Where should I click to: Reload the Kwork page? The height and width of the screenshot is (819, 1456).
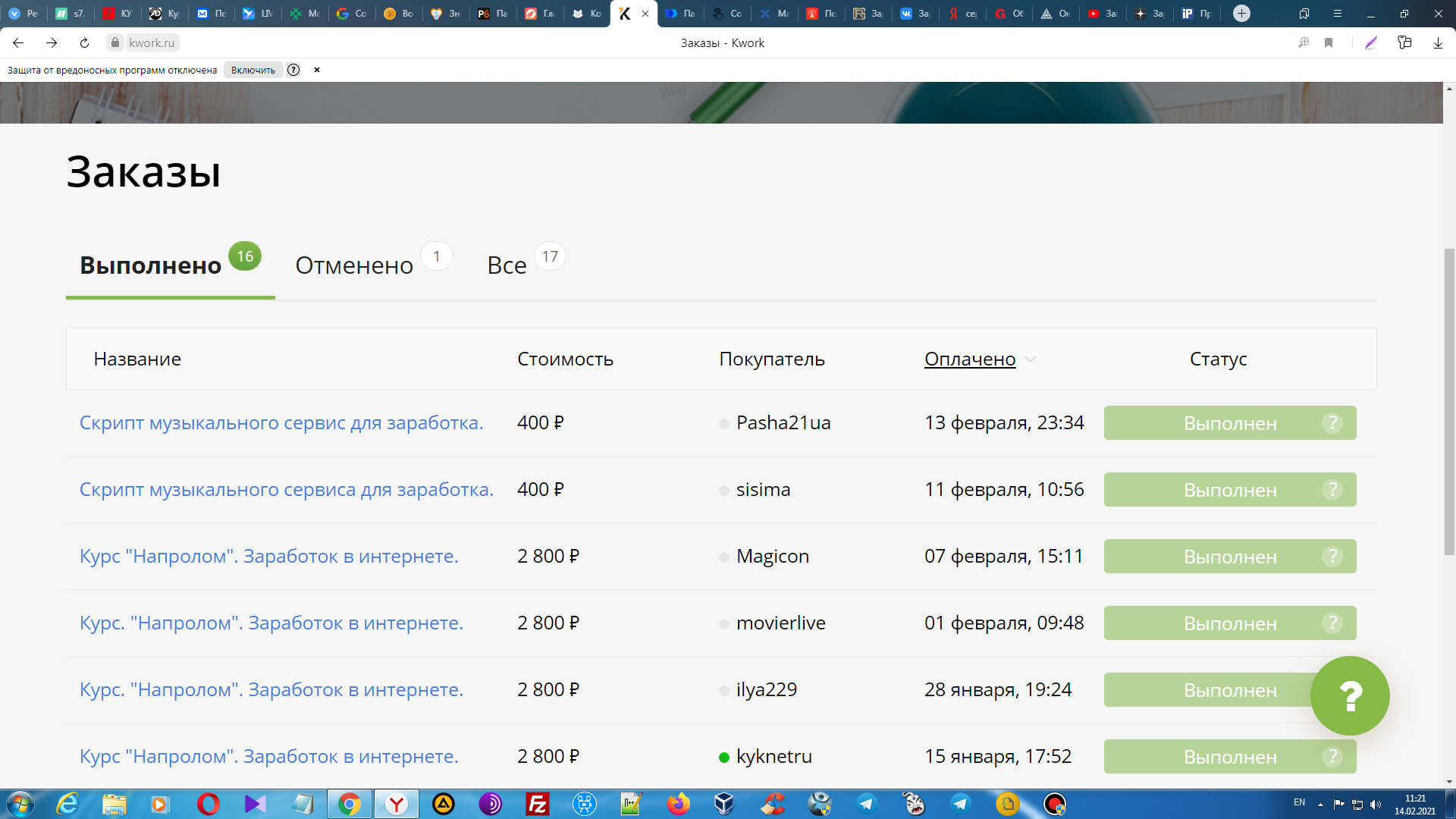click(84, 43)
